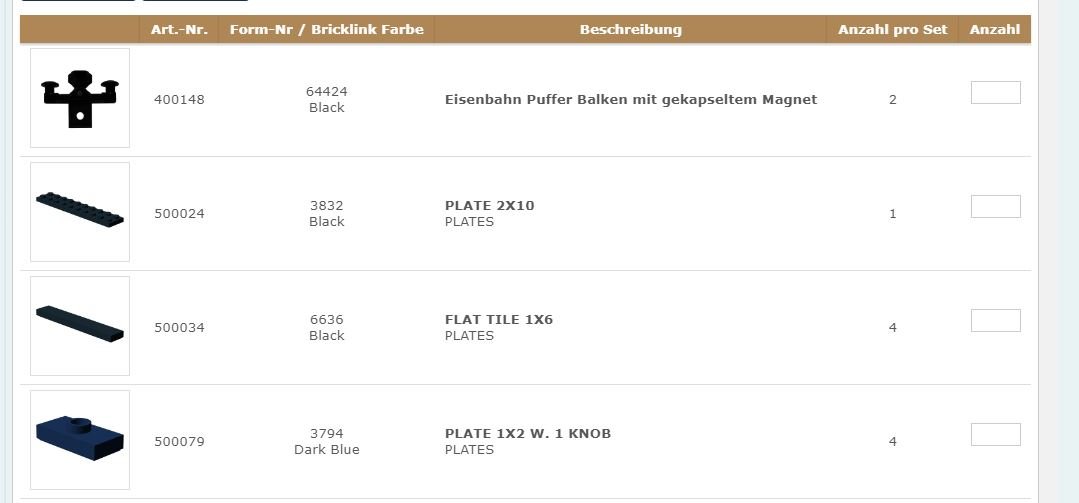Focus the Anzahl field for Plate 2x10
Screen dimensions: 1079x503
tap(995, 207)
